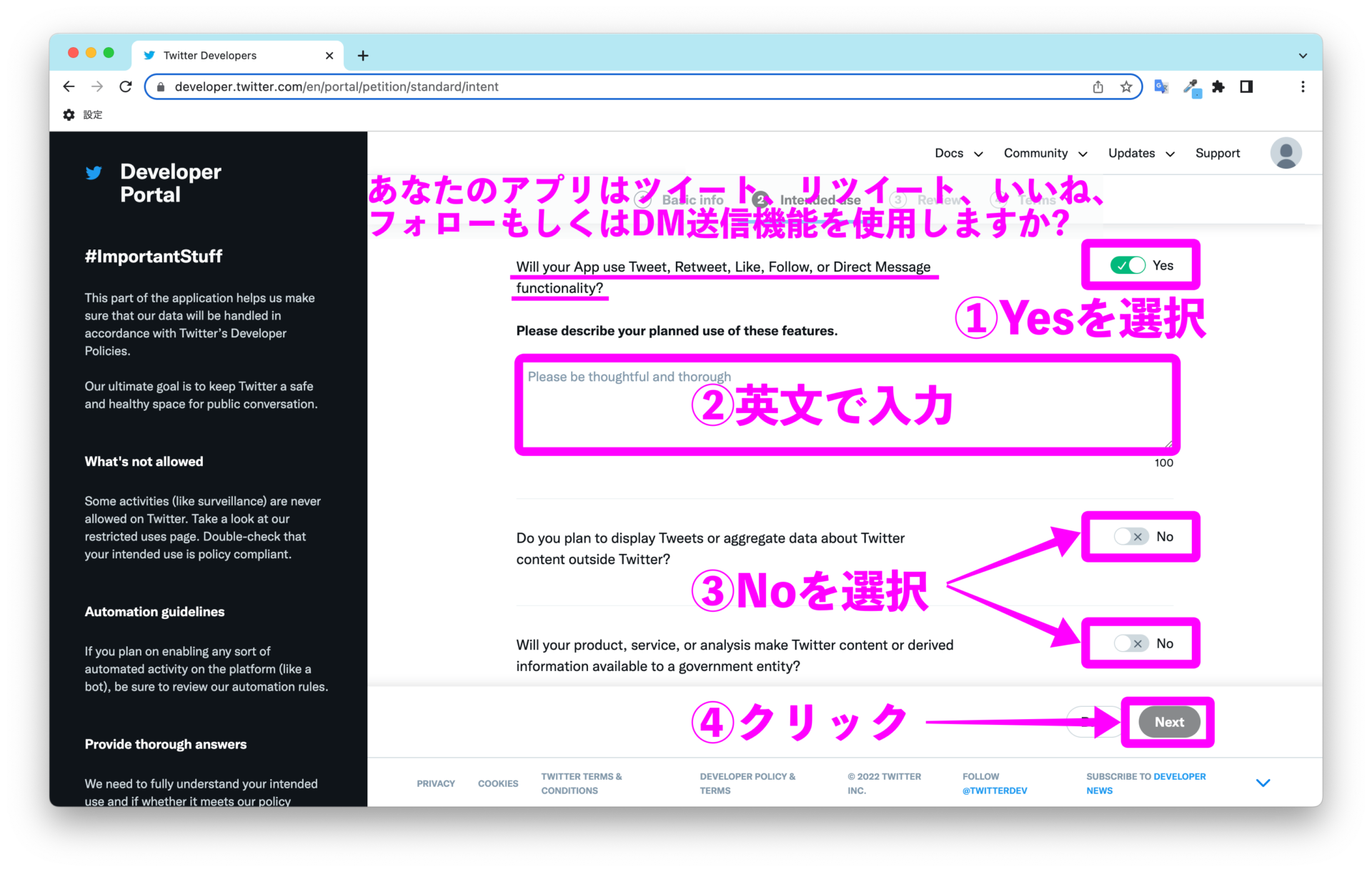Open the Support menu item

point(1217,153)
